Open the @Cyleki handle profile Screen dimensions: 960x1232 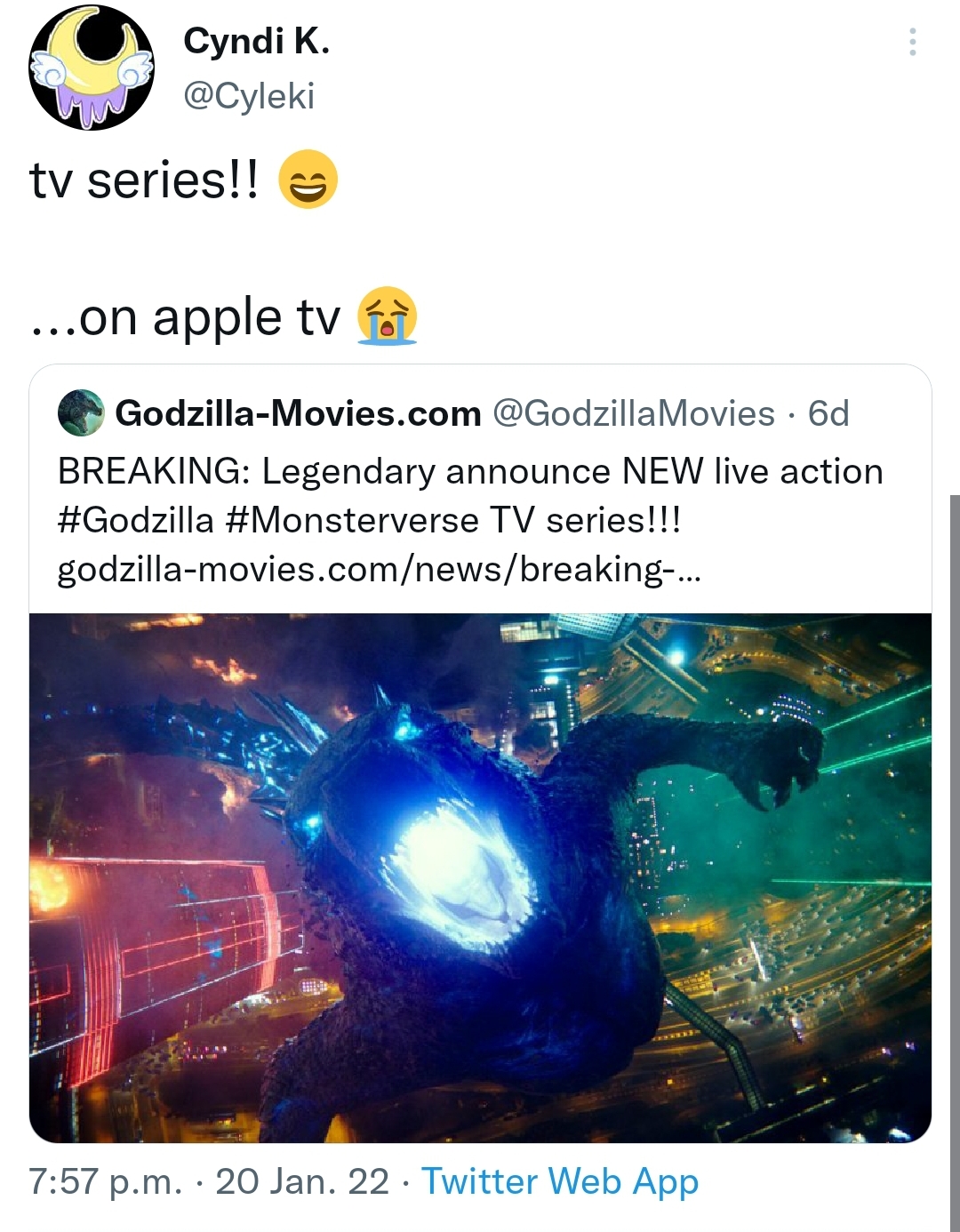pyautogui.click(x=249, y=96)
